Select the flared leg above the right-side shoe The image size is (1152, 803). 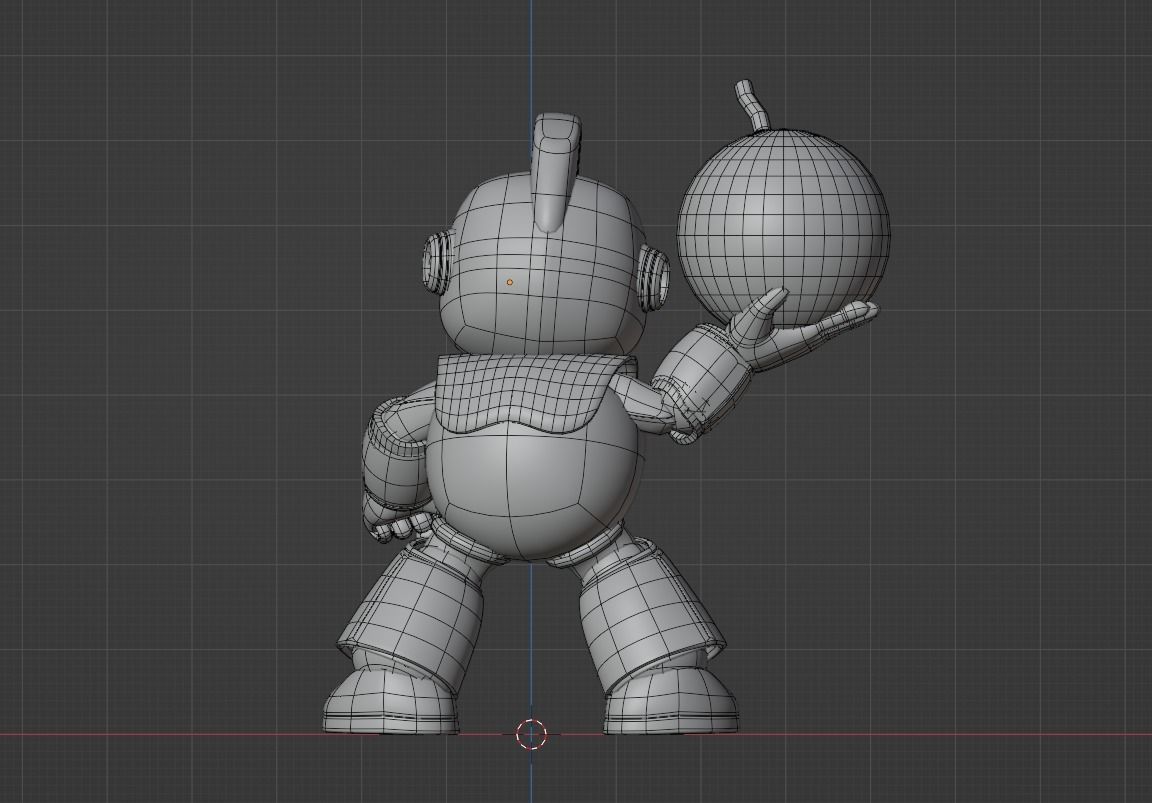[651, 616]
